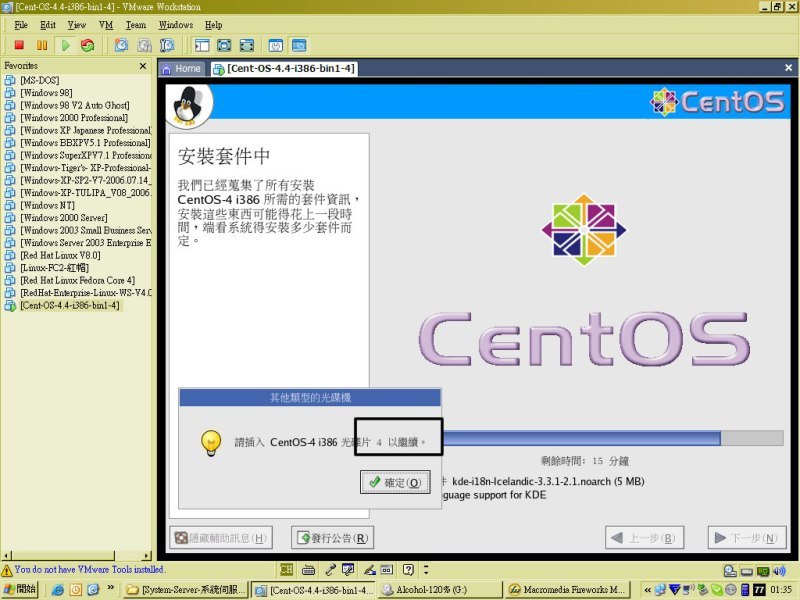
Task: Expand hidden system tray icons chevron
Action: (647, 590)
